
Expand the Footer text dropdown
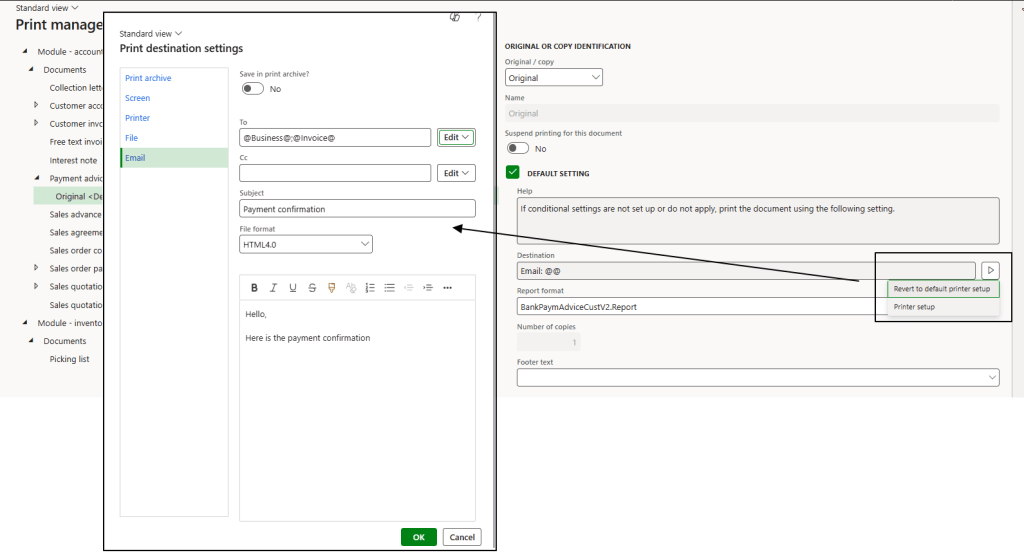[757, 377]
